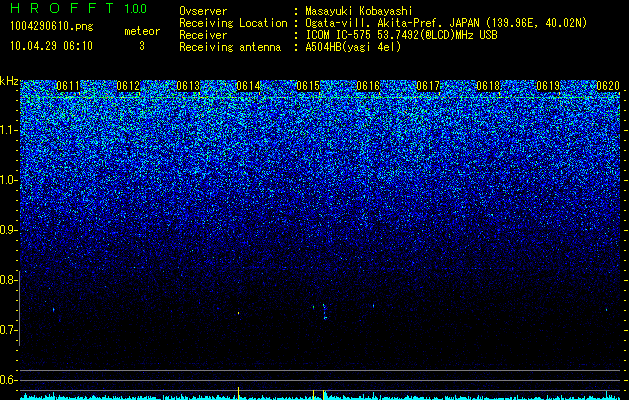Viewport: 629px width, 400px height.
Task: Click the 0615 time marker
Action: click(x=308, y=86)
